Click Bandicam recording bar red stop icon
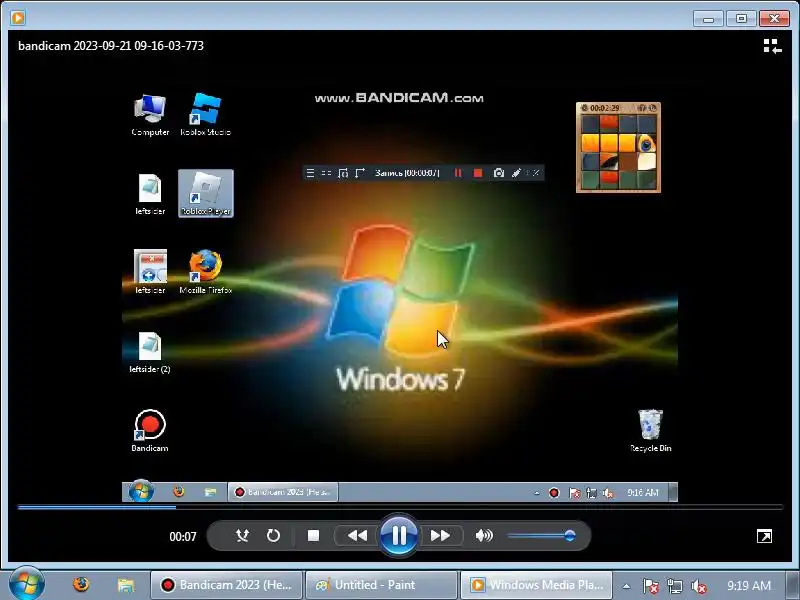Viewport: 800px width, 600px height. pyautogui.click(x=478, y=173)
